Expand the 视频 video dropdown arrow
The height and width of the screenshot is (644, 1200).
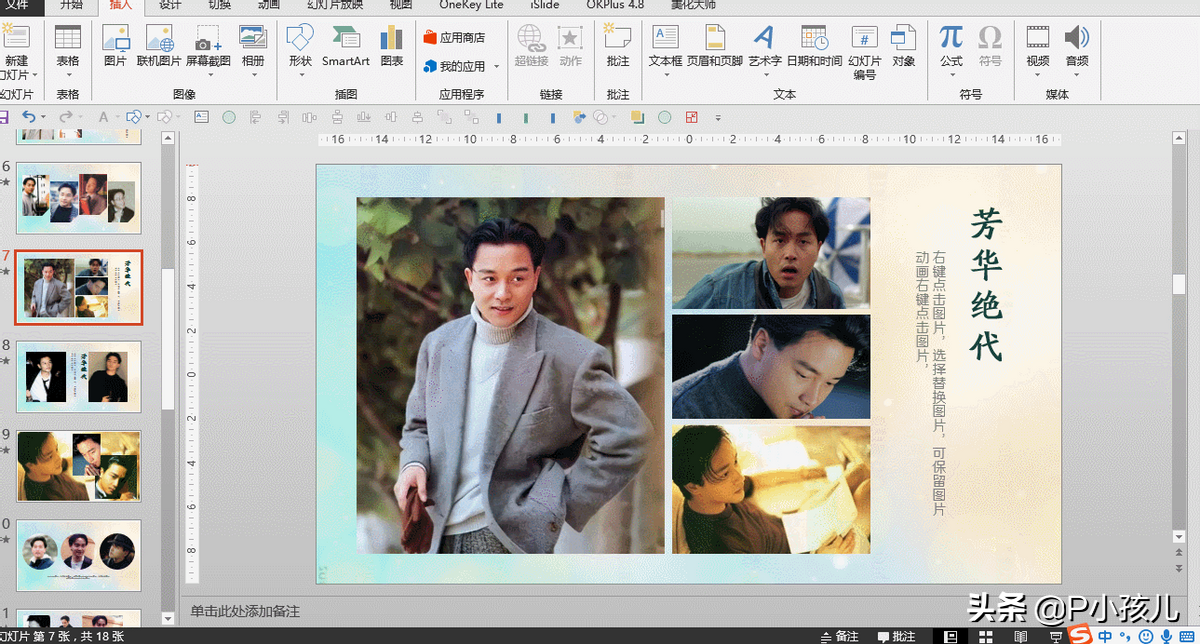coord(1038,74)
